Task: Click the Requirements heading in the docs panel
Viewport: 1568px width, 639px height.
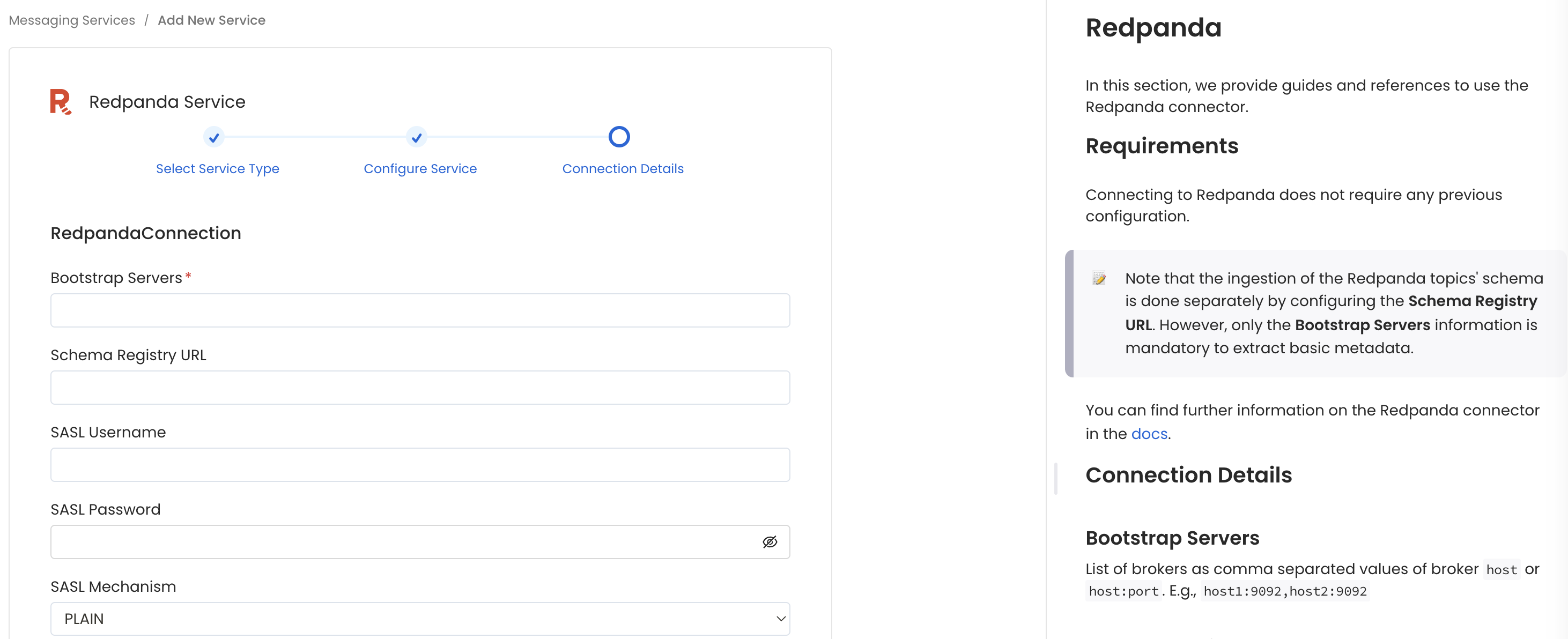Action: tap(1162, 145)
